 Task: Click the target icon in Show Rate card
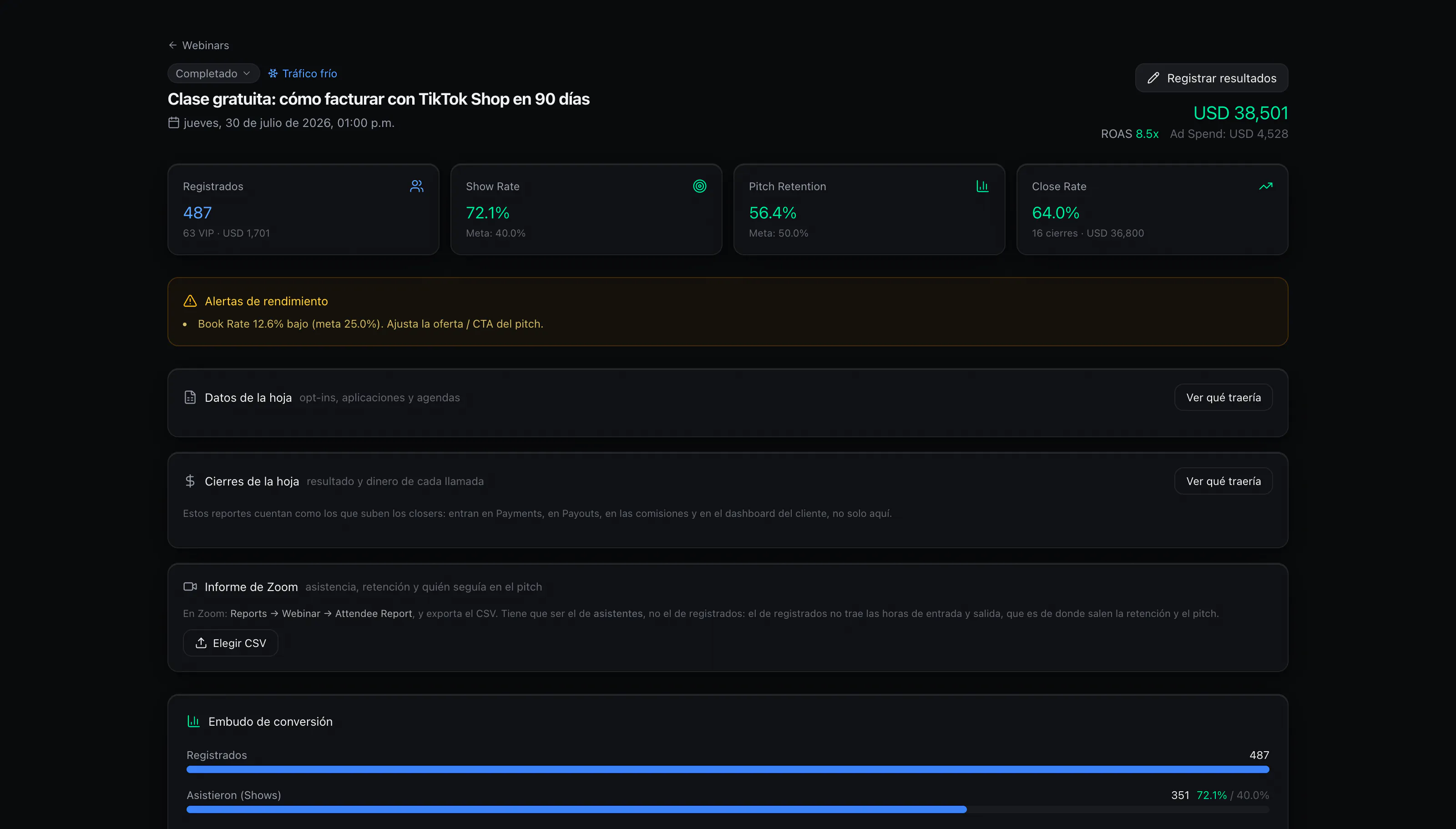point(699,186)
